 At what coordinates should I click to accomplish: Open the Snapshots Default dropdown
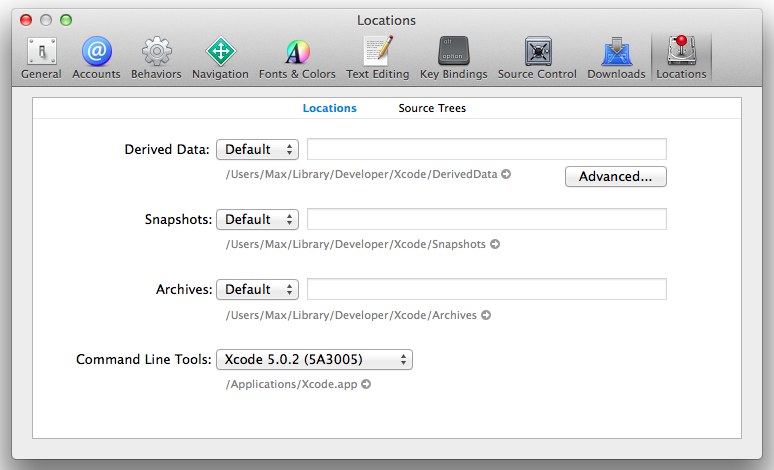257,220
